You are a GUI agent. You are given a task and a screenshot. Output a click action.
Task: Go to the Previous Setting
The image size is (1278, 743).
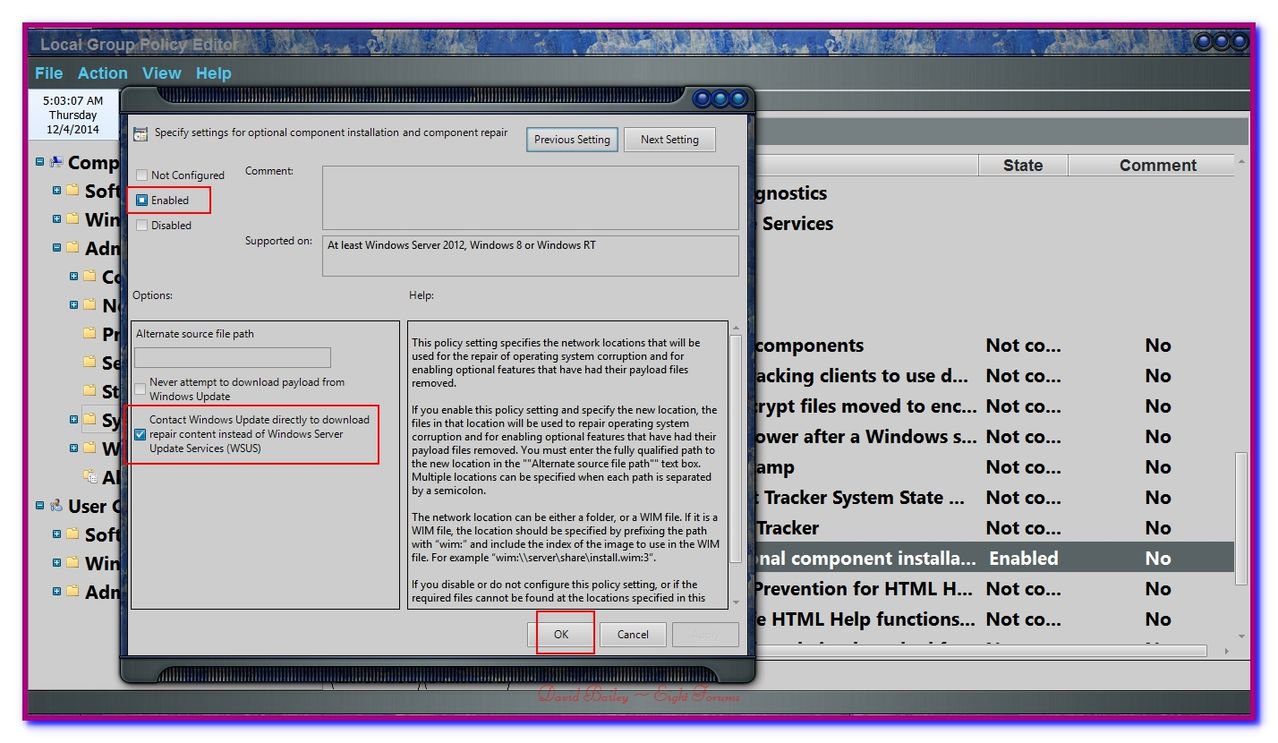[x=572, y=139]
